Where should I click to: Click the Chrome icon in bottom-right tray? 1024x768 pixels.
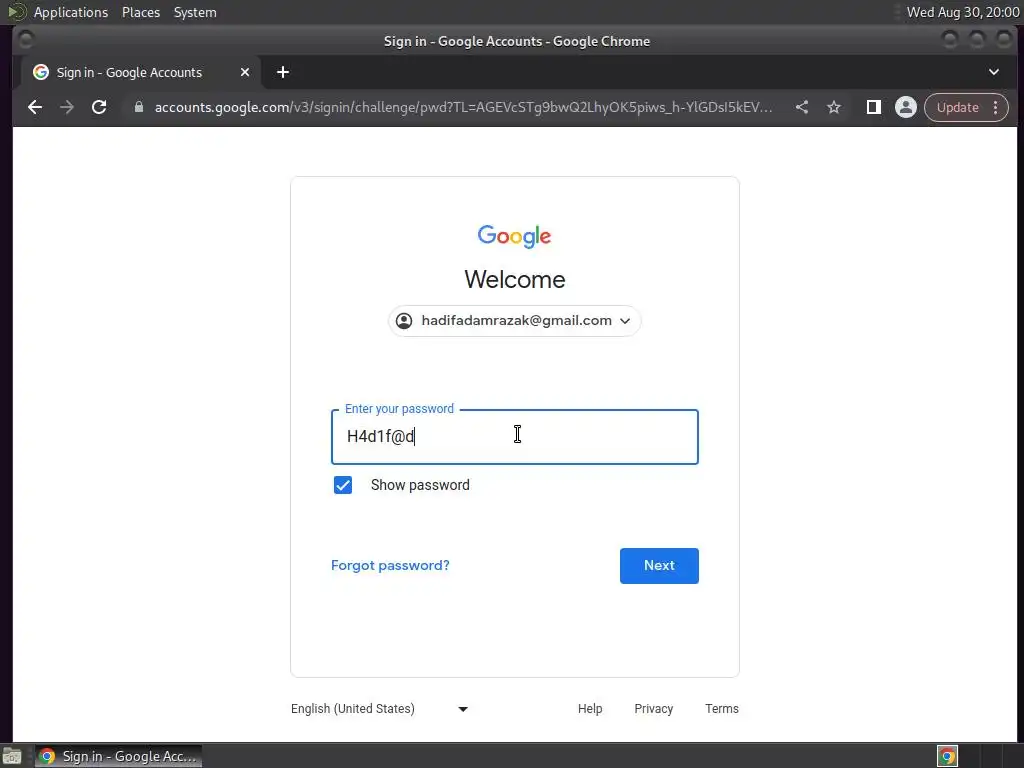pos(947,756)
